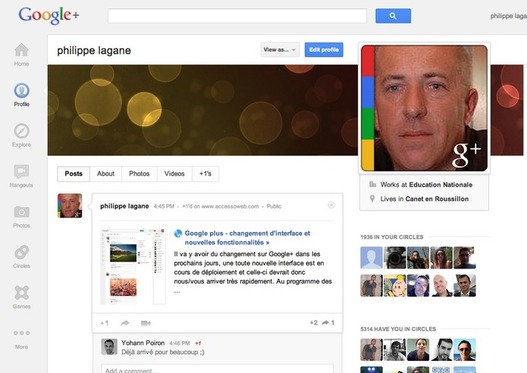Click the share arrow under the post
Image resolution: width=527 pixels, height=373 pixels.
click(125, 323)
